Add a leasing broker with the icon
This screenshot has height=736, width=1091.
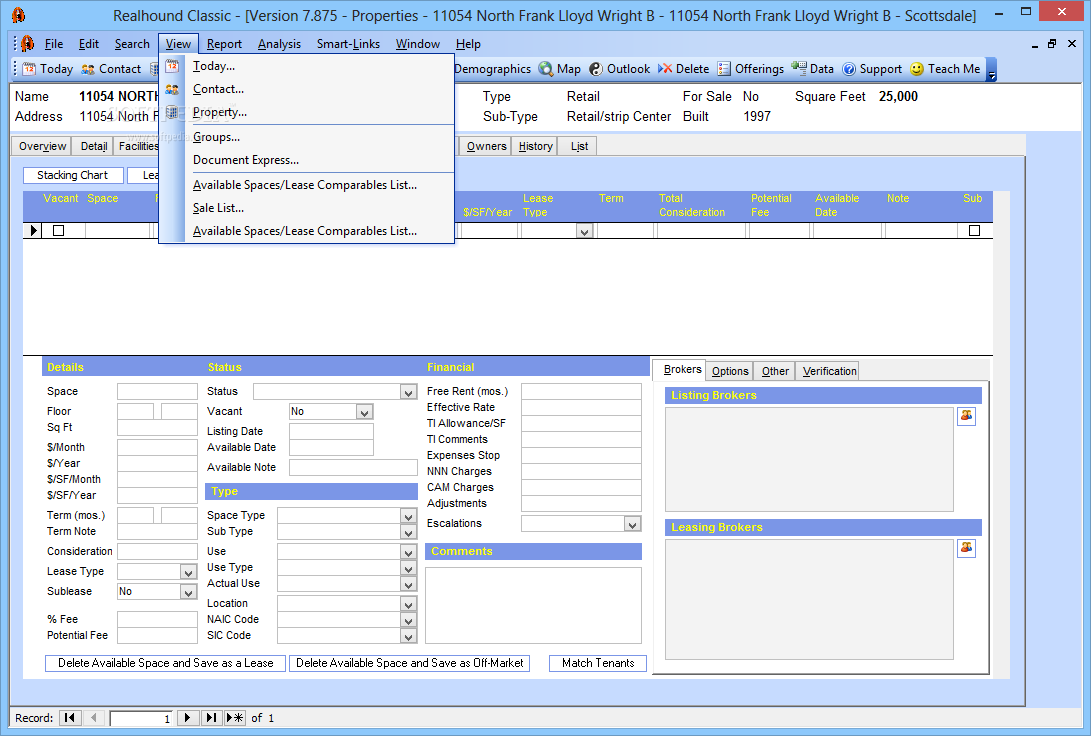(x=966, y=548)
